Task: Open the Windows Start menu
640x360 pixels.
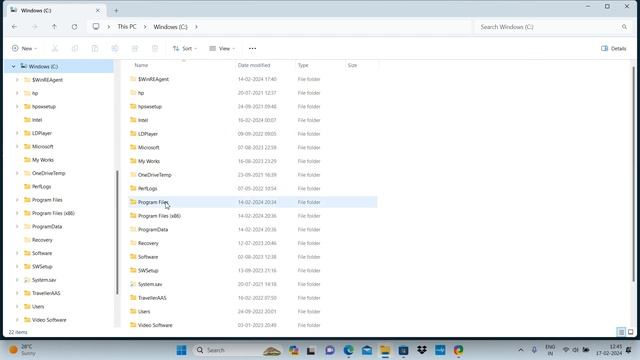Action: point(181,350)
